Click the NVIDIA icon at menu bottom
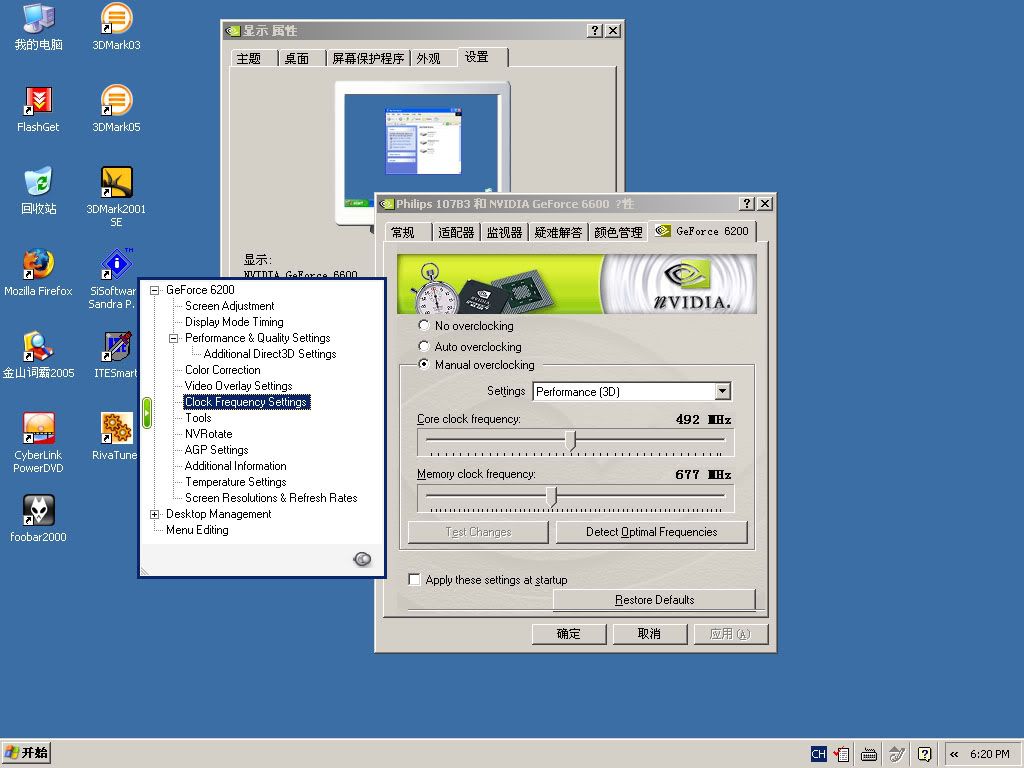The width and height of the screenshot is (1024, 768). click(362, 559)
